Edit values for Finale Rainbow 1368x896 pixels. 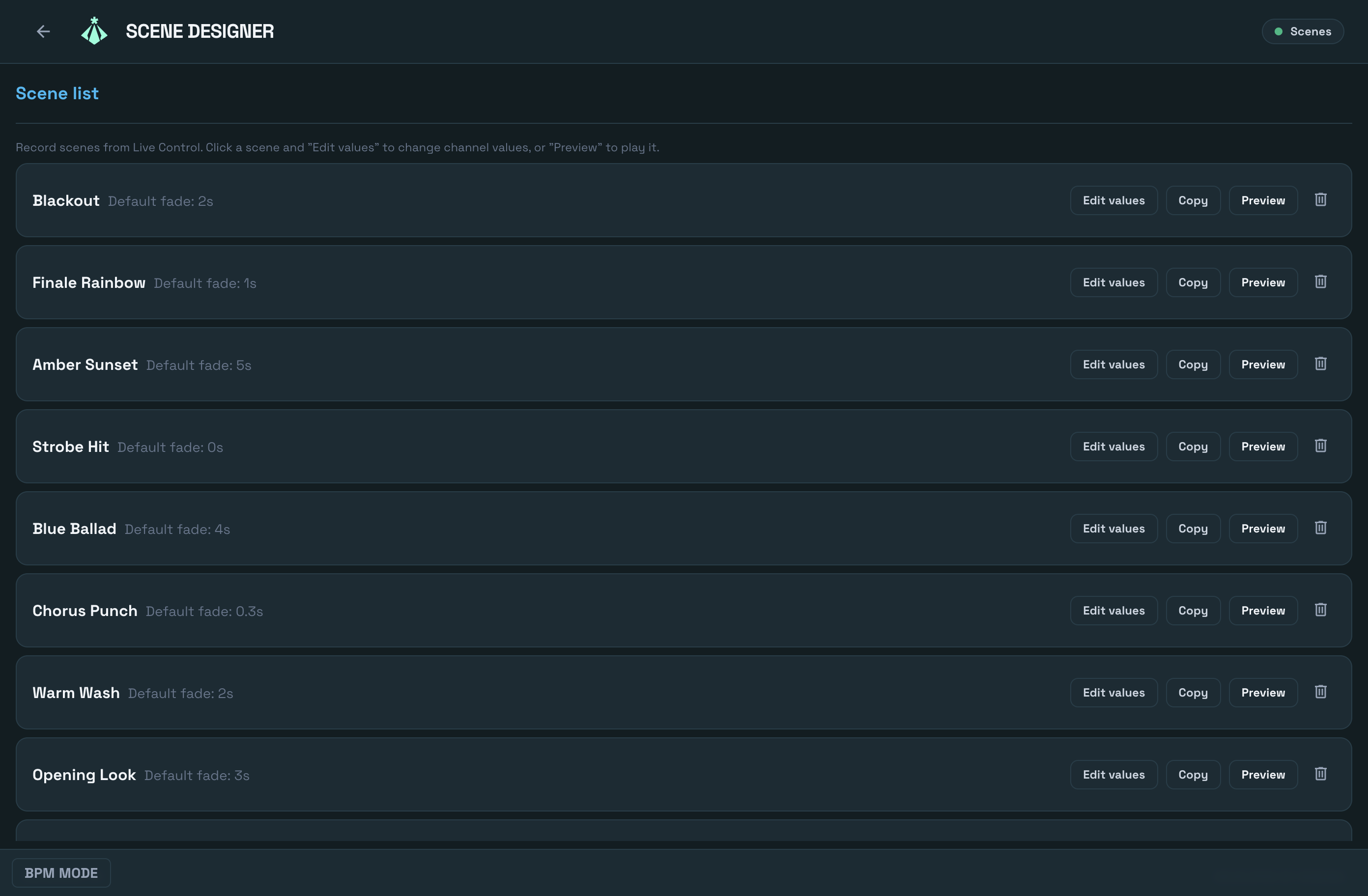1113,283
